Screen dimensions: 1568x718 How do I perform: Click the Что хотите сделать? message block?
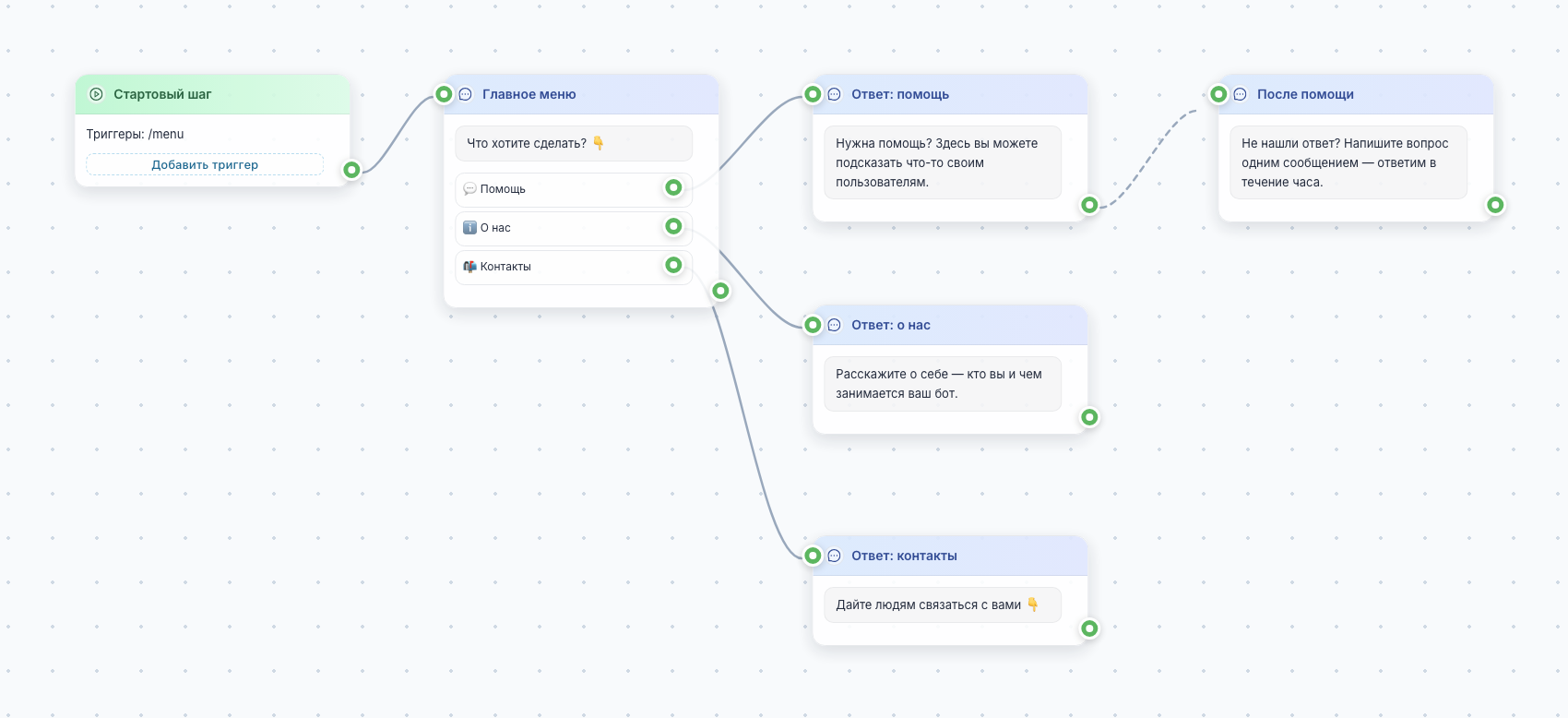[574, 143]
